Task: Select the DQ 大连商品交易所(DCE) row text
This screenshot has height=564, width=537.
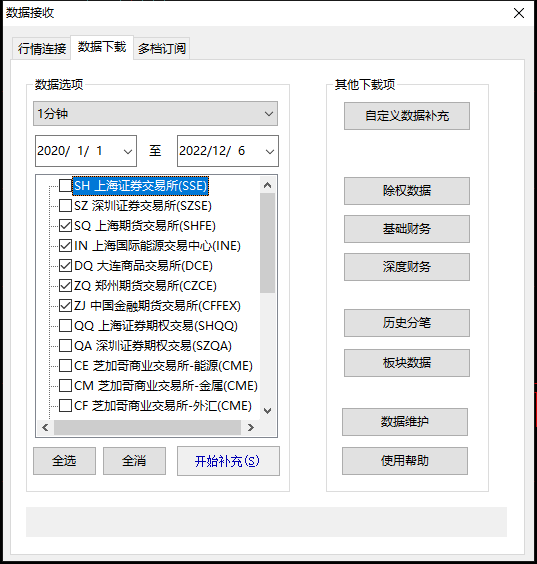Action: (x=143, y=266)
